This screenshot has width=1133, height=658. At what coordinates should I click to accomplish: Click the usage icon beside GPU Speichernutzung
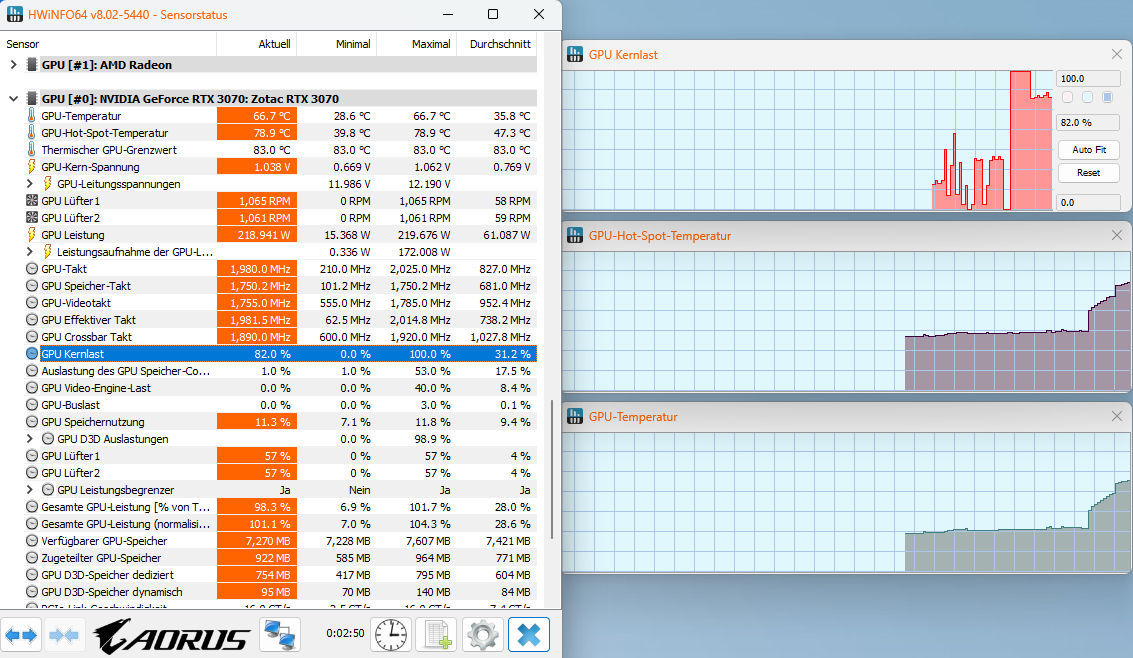(x=32, y=422)
